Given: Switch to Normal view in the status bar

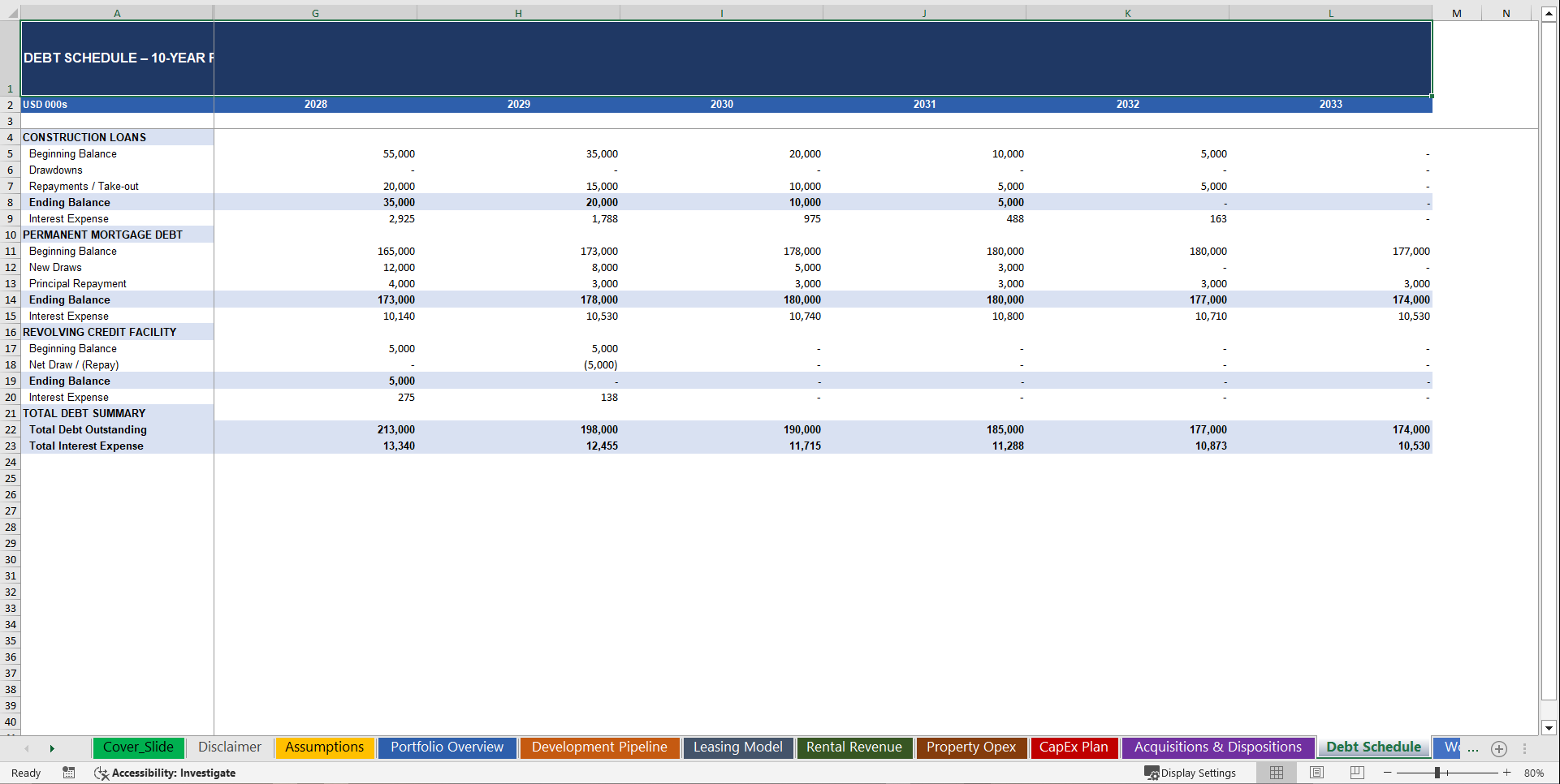Looking at the screenshot, I should 1276,773.
